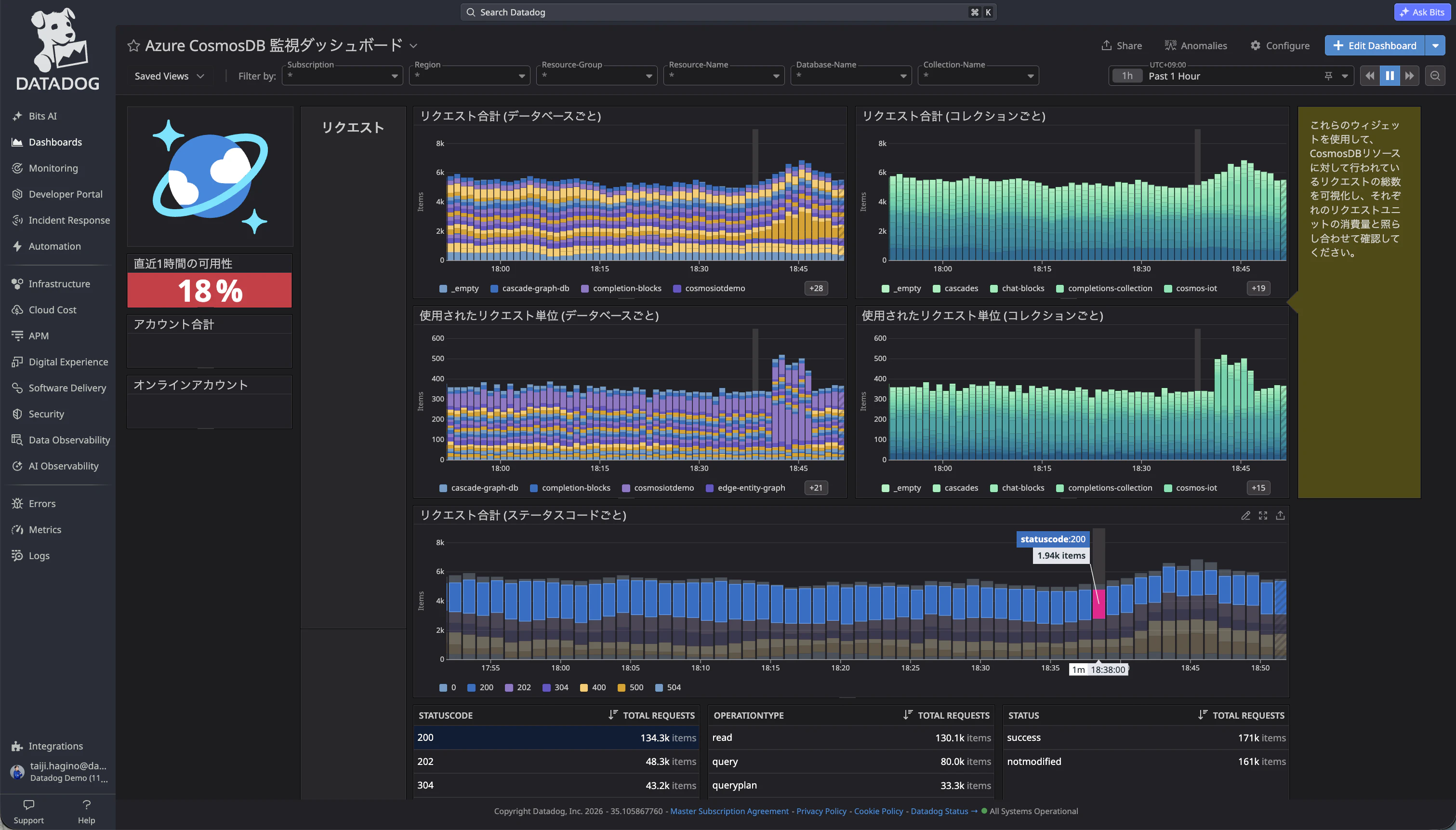Click the Logs sidebar icon

tap(17, 556)
